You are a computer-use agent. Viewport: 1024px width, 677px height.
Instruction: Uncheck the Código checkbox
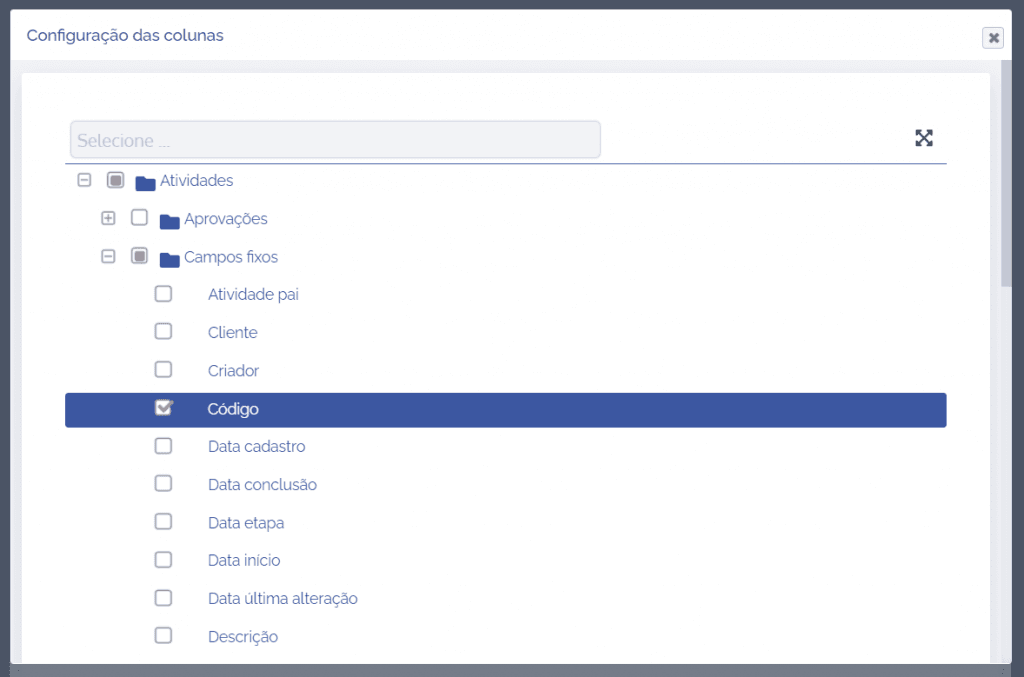pos(163,408)
